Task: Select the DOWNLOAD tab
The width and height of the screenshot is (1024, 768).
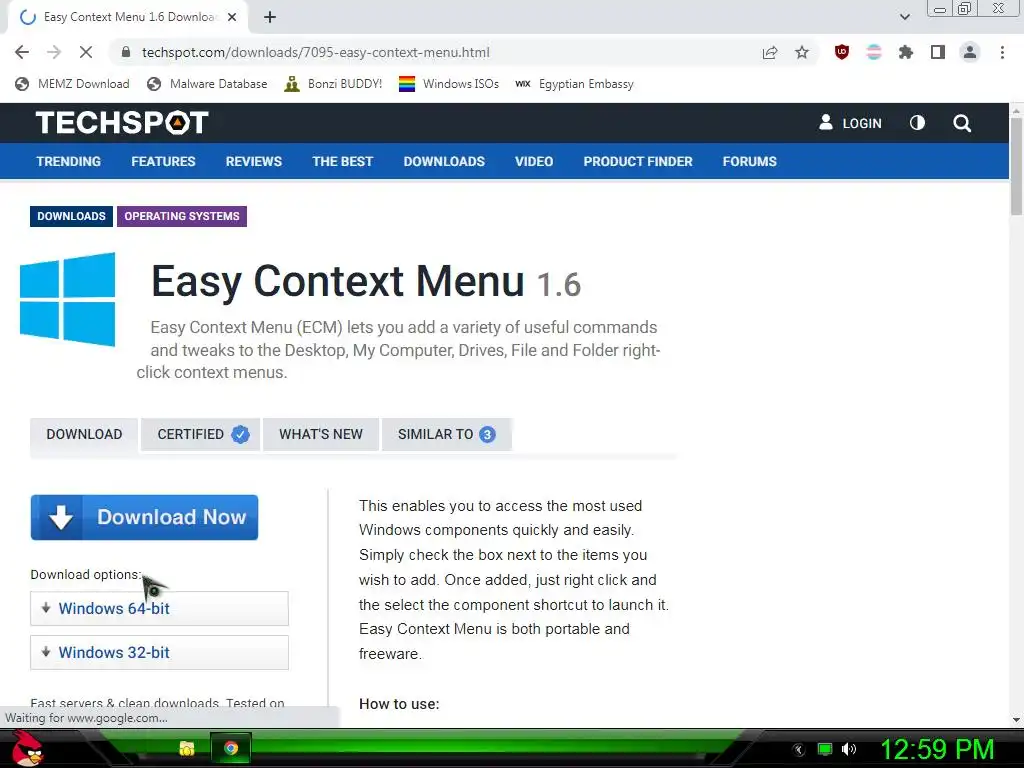Action: tap(84, 434)
